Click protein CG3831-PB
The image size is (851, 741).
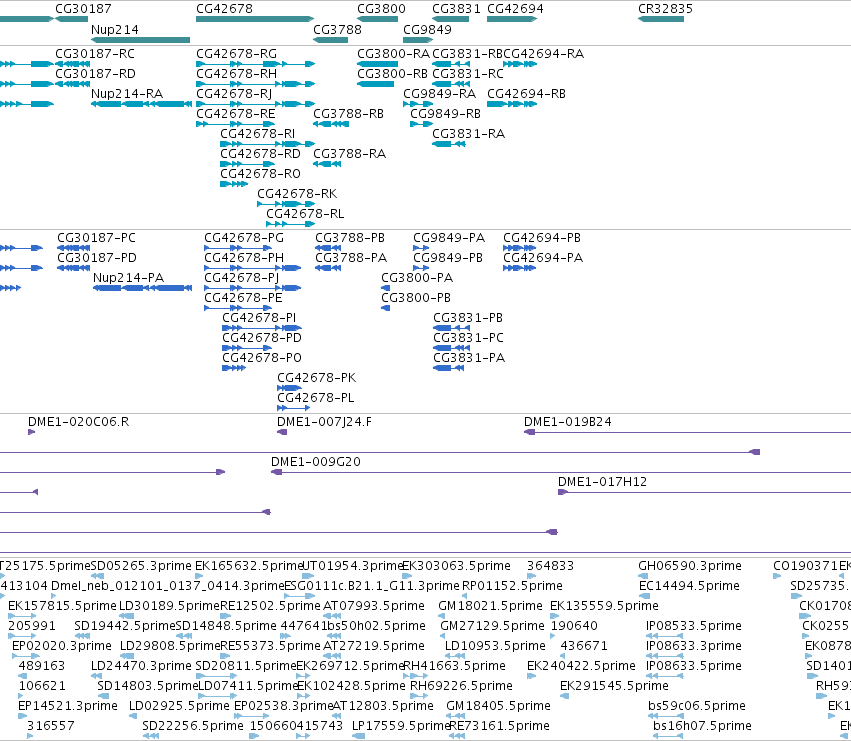pos(468,318)
